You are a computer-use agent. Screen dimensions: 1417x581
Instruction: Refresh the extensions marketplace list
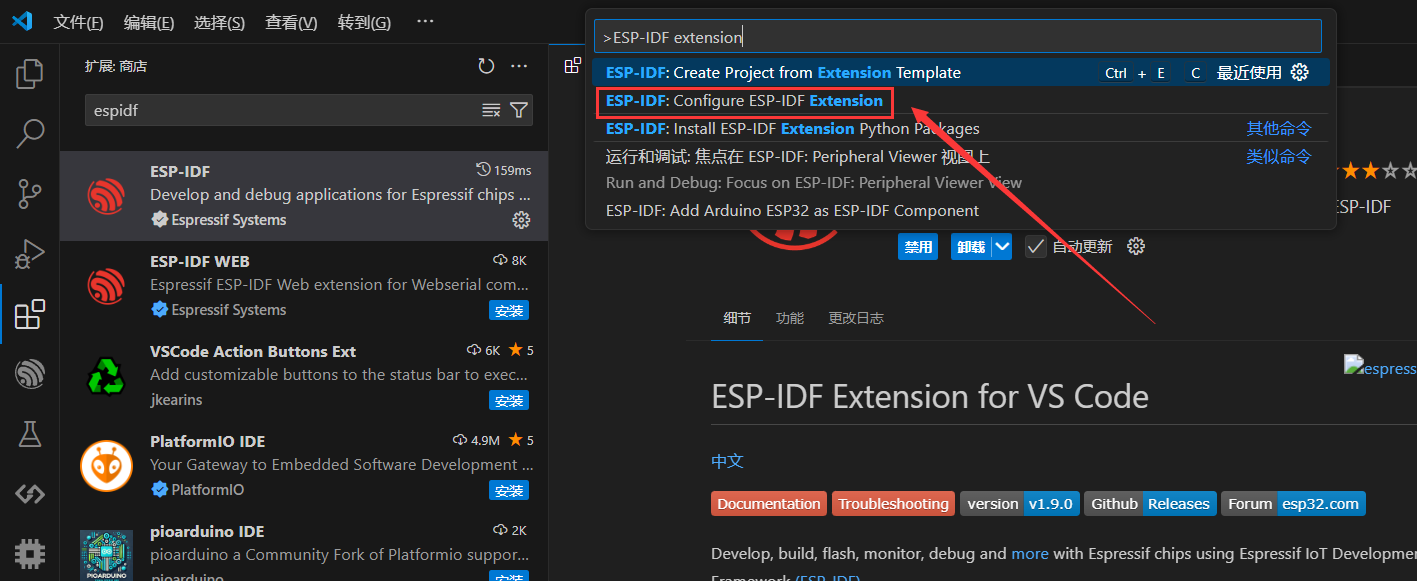[x=486, y=66]
